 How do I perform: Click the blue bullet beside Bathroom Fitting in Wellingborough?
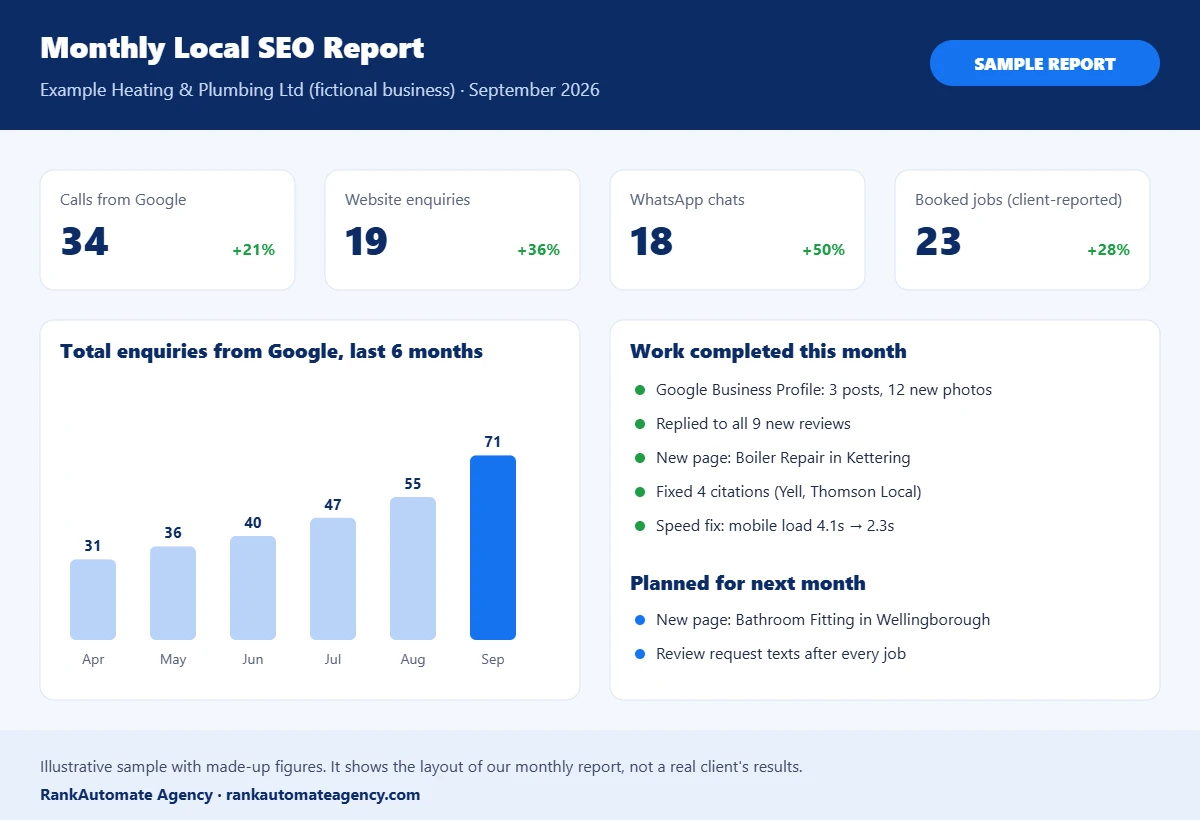click(x=640, y=620)
